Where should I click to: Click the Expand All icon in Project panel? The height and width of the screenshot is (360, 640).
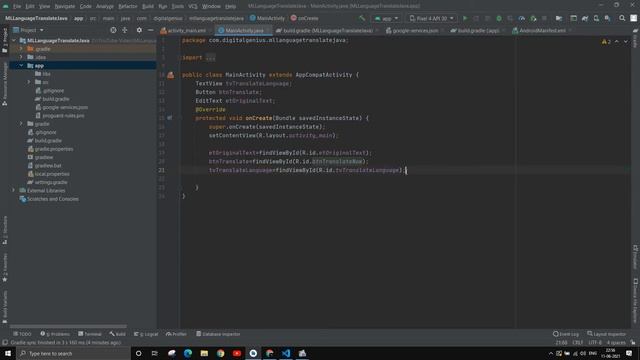click(x=125, y=30)
